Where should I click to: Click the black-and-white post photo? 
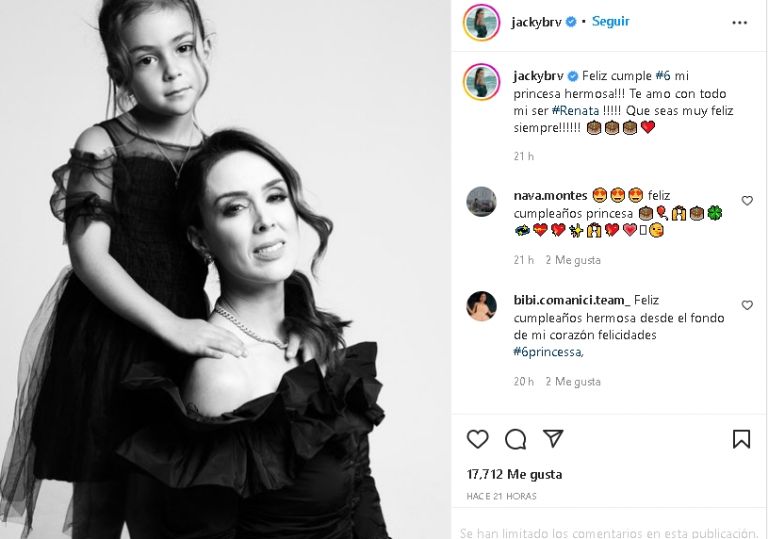coord(224,270)
